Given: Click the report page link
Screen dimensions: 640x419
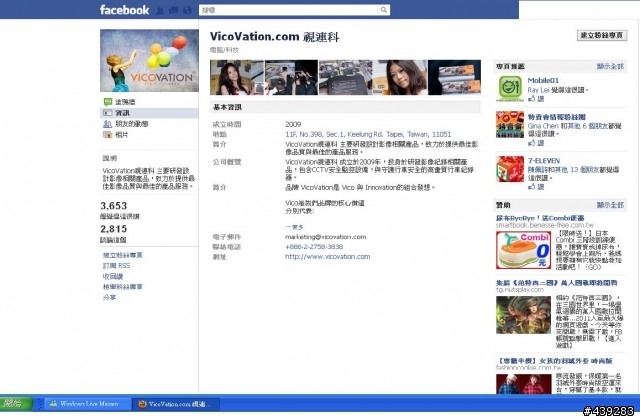Looking at the screenshot, I should click(x=122, y=287).
